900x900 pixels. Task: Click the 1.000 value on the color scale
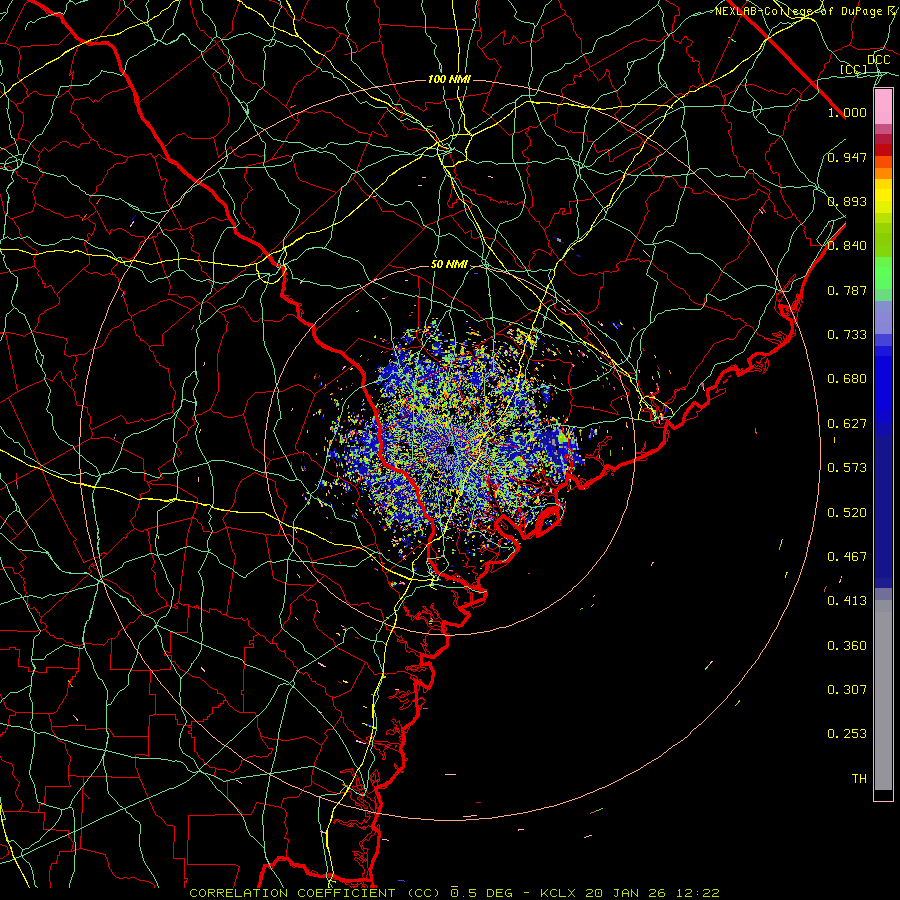(847, 112)
